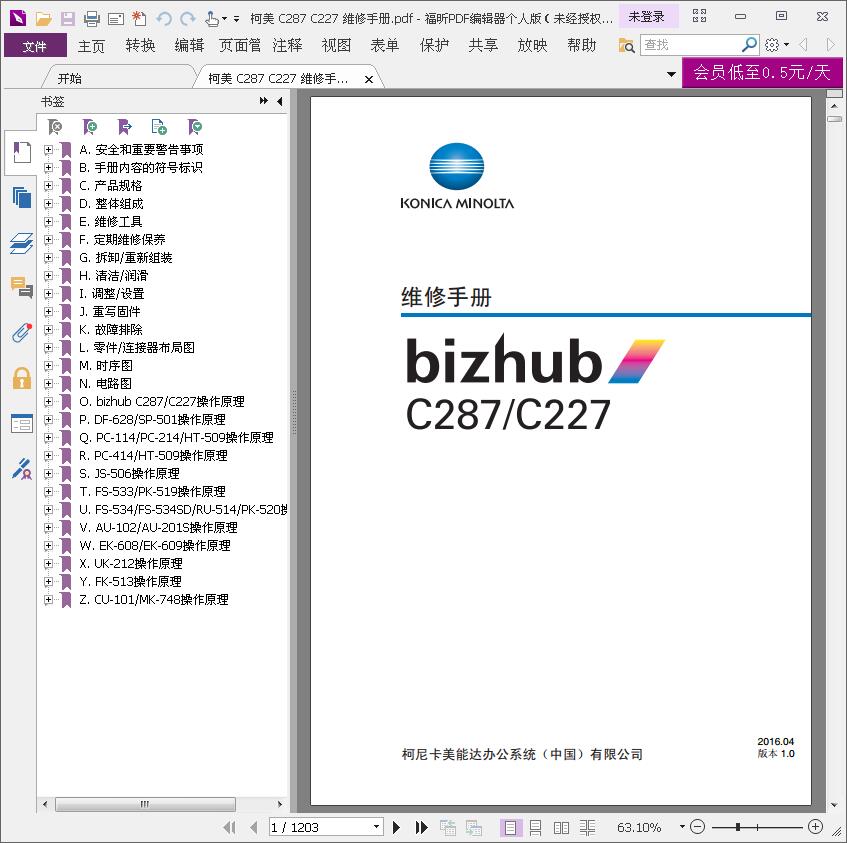Viewport: 847px width, 843px height.
Task: Open the Pages thumbnail panel icon
Action: tap(22, 197)
